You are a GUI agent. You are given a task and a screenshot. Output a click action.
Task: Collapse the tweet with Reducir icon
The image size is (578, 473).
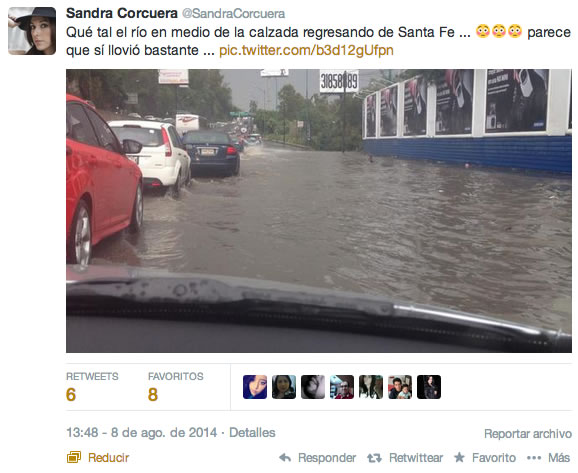click(74, 458)
